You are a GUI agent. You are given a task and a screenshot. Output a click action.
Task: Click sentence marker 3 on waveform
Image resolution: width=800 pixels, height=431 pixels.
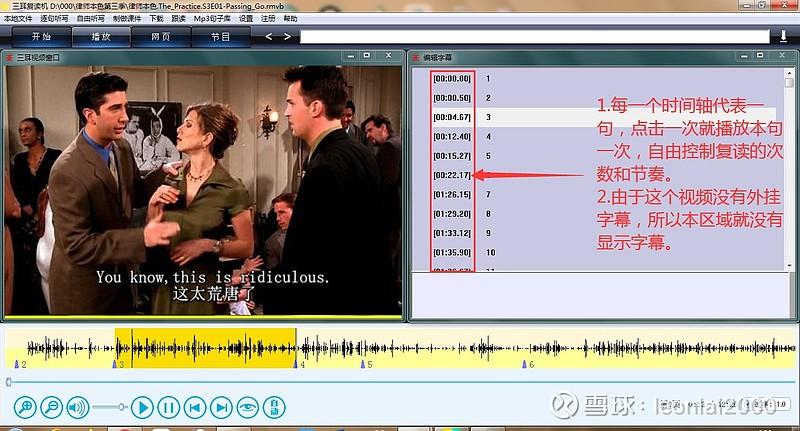click(x=115, y=364)
